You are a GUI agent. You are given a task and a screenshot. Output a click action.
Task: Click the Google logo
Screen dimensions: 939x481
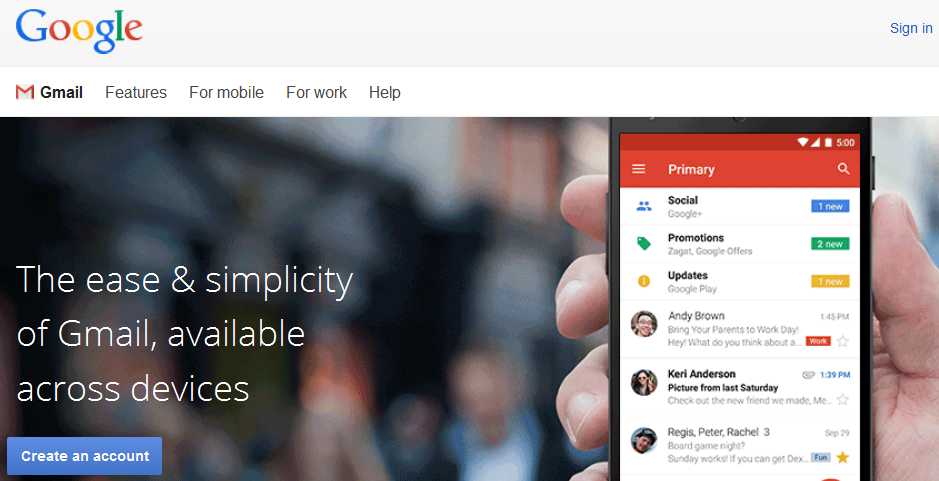click(x=79, y=31)
